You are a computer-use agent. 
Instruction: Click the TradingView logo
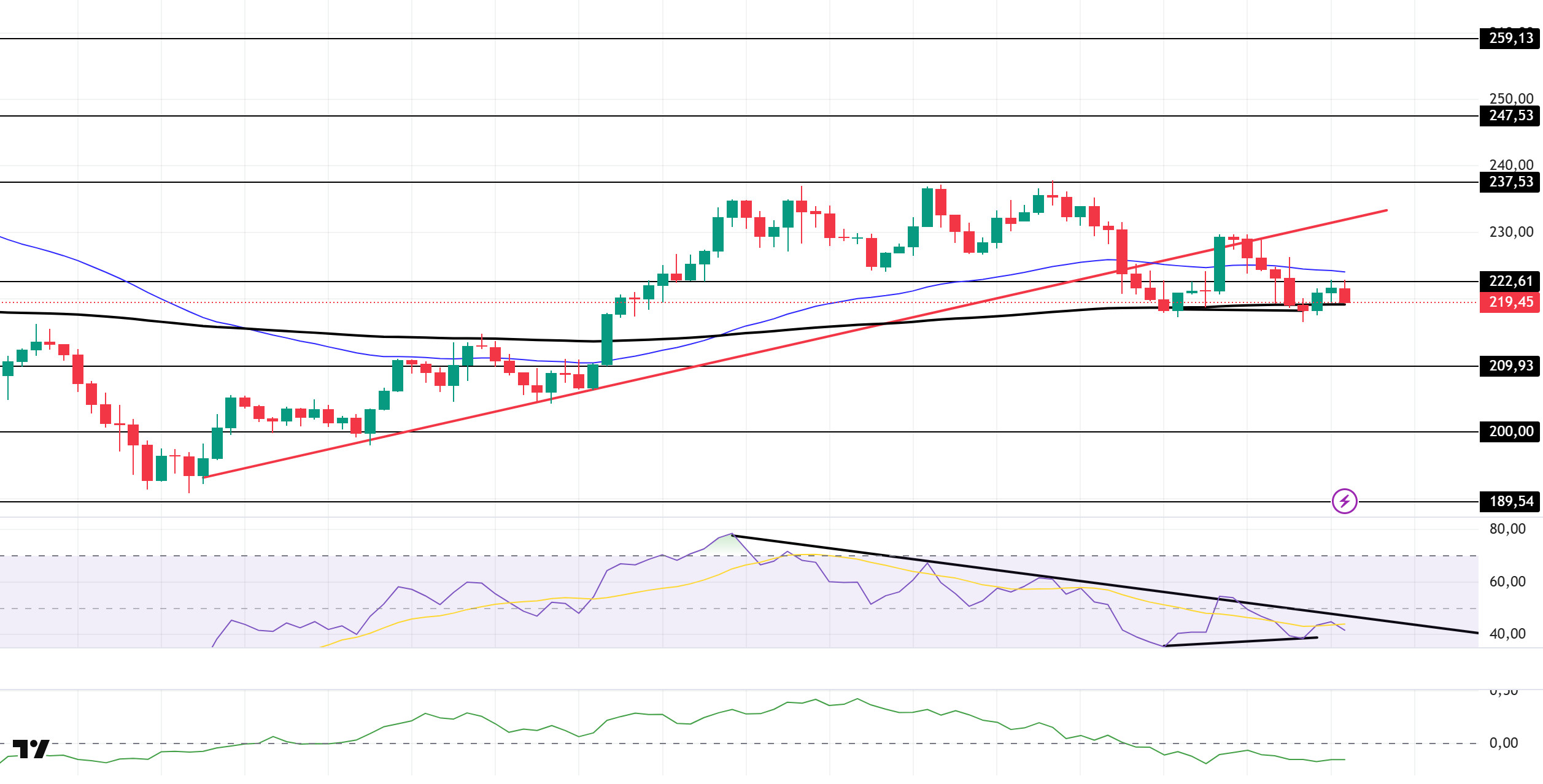coord(31,749)
